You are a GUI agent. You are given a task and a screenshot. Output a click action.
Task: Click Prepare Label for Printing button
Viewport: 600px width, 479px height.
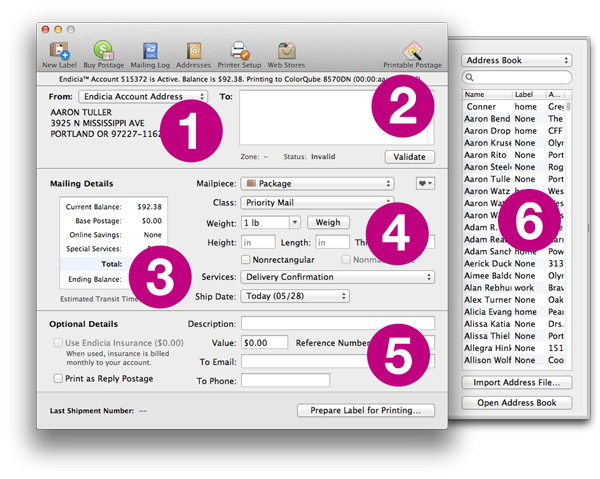click(366, 411)
